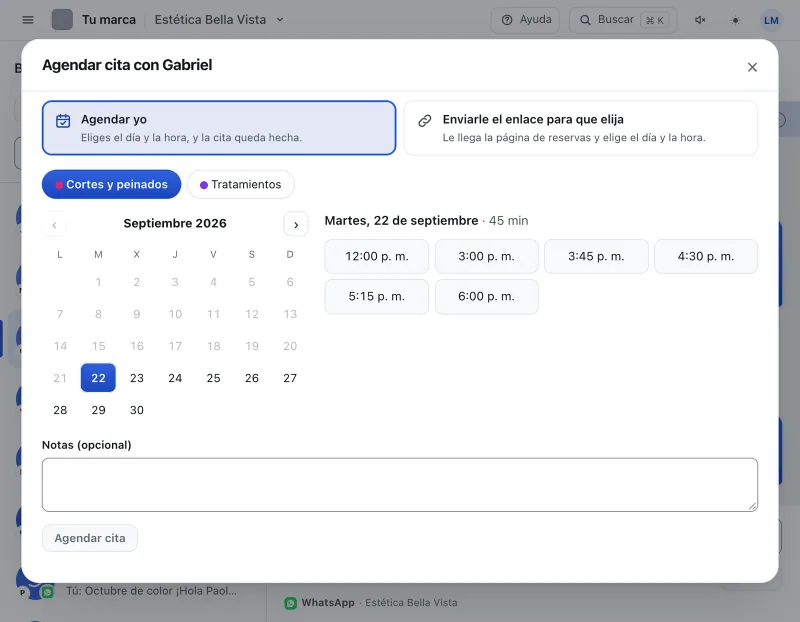The height and width of the screenshot is (622, 800).
Task: Go to next month after Septiembre 2026
Action: [296, 225]
